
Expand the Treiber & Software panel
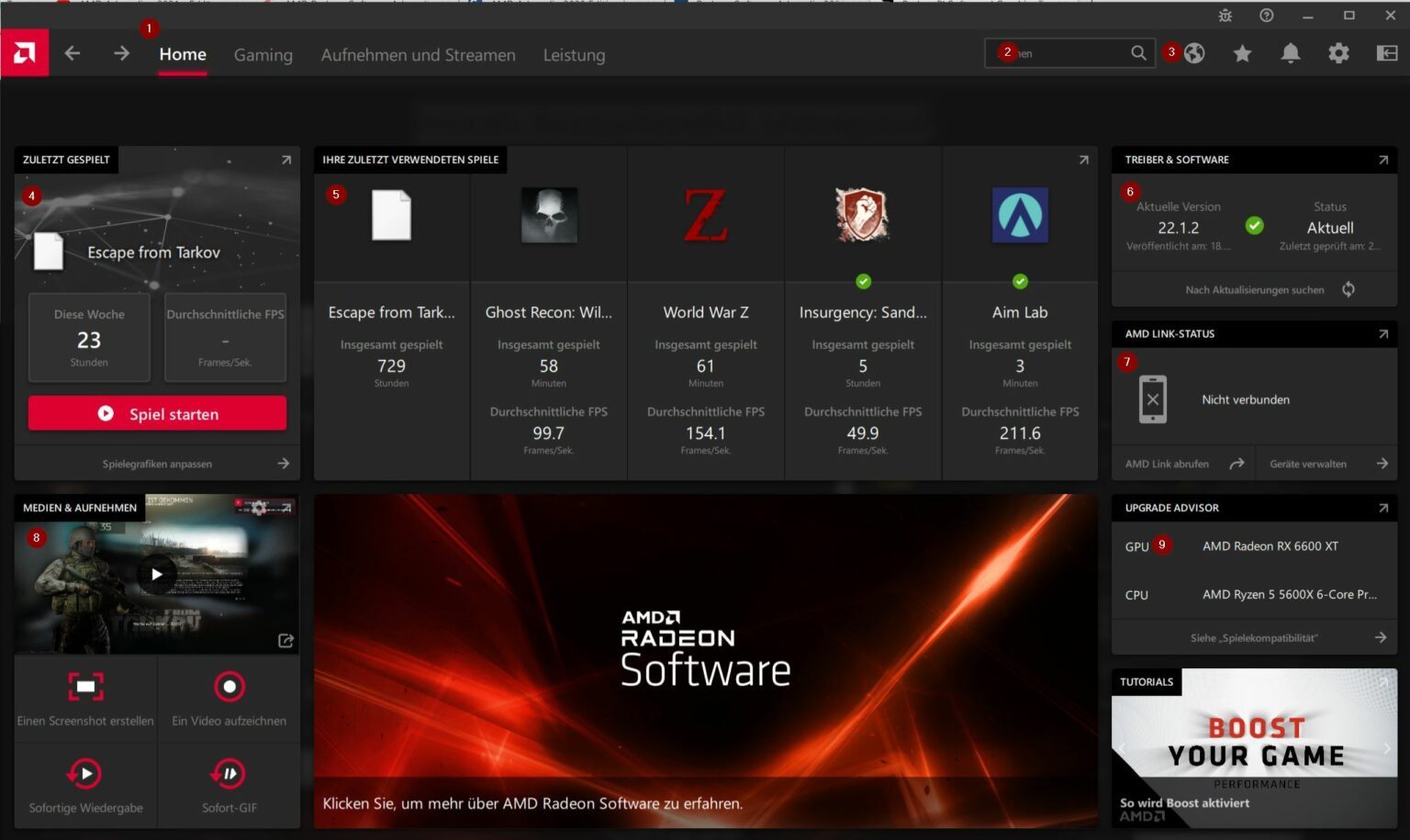click(x=1383, y=160)
